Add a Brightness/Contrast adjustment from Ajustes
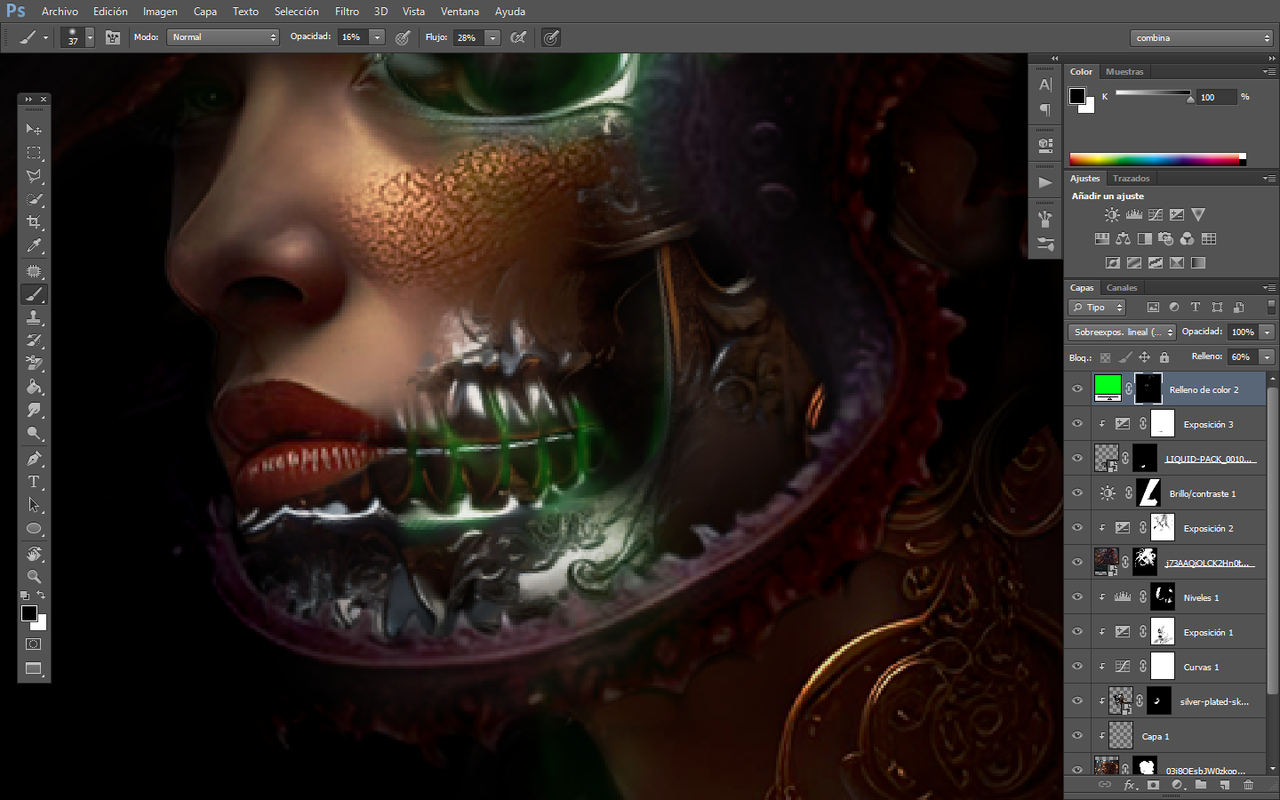This screenshot has height=800, width=1280. click(1112, 214)
